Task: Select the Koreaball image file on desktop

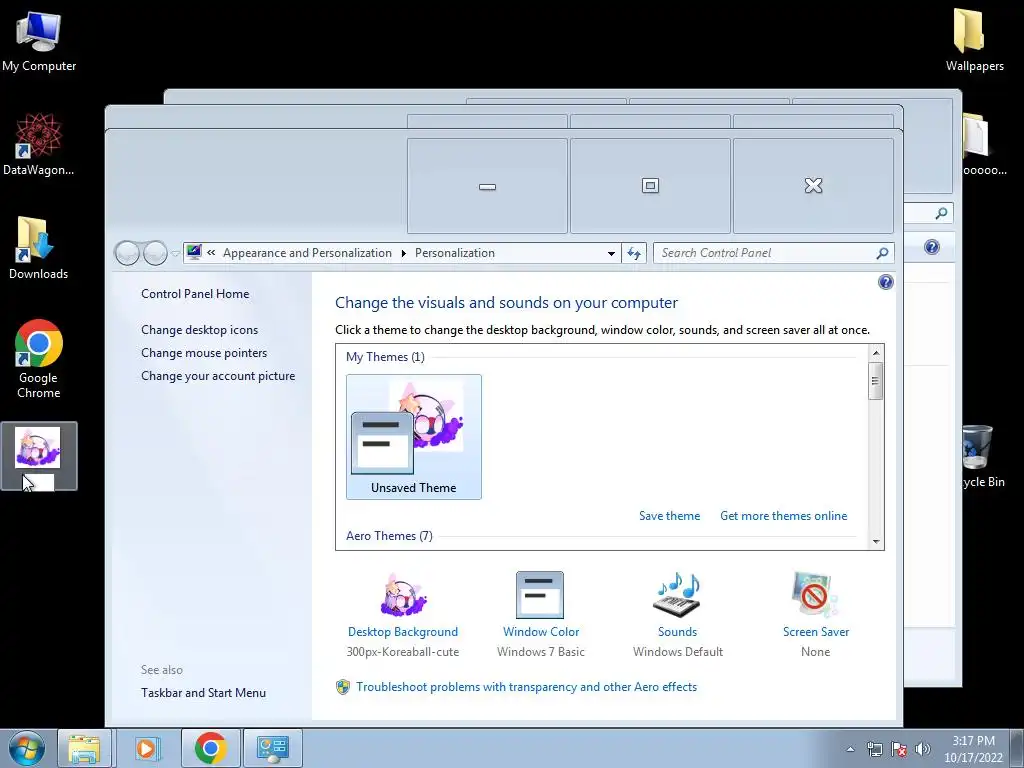Action: [39, 455]
